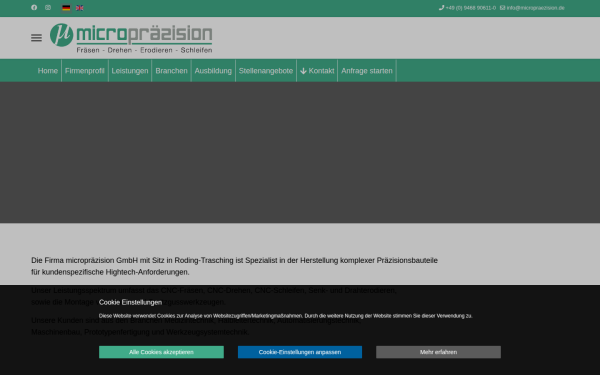Click the square social icon beside Facebook
The height and width of the screenshot is (375, 600).
pos(48,8)
